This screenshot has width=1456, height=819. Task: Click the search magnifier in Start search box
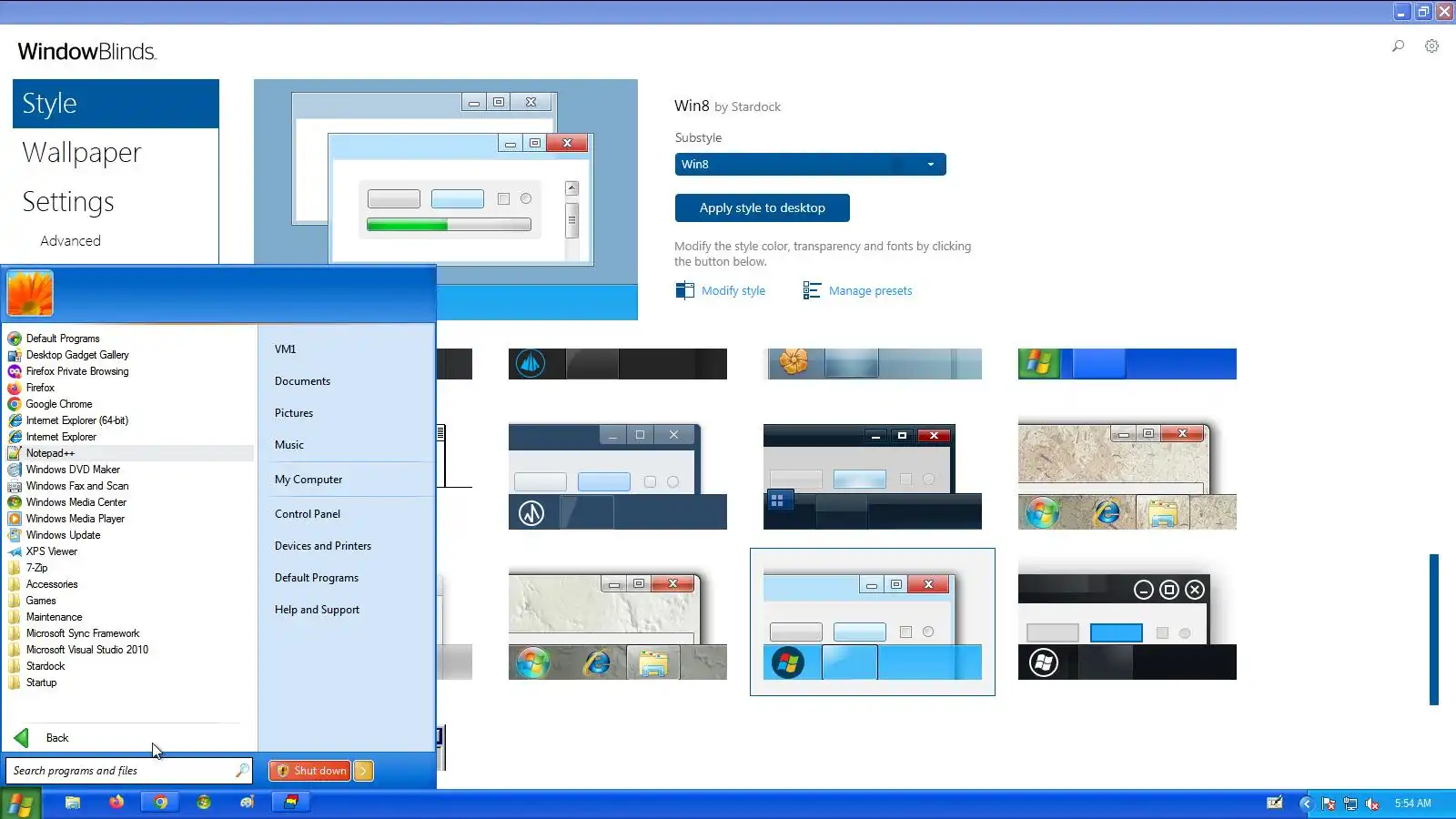(242, 771)
